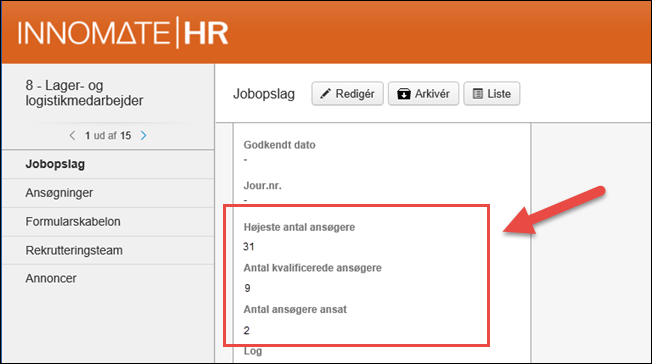Click the job title Lager- og logistikmedarbejder

[x=84, y=93]
